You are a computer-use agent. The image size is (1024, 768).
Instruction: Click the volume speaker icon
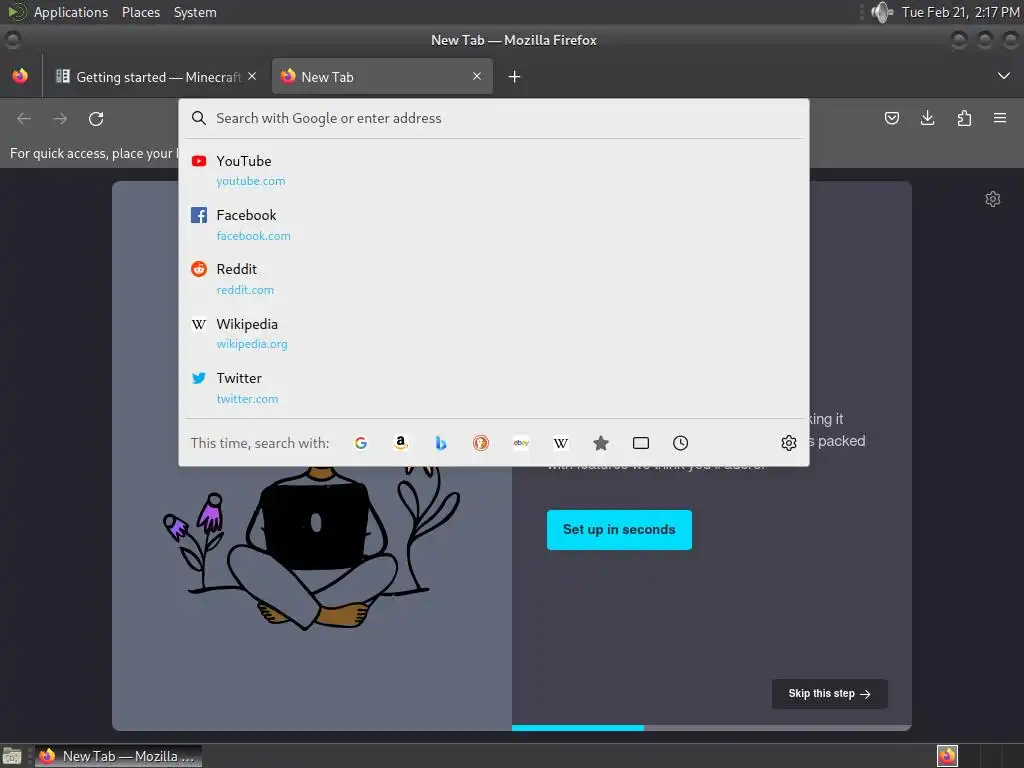pos(882,12)
